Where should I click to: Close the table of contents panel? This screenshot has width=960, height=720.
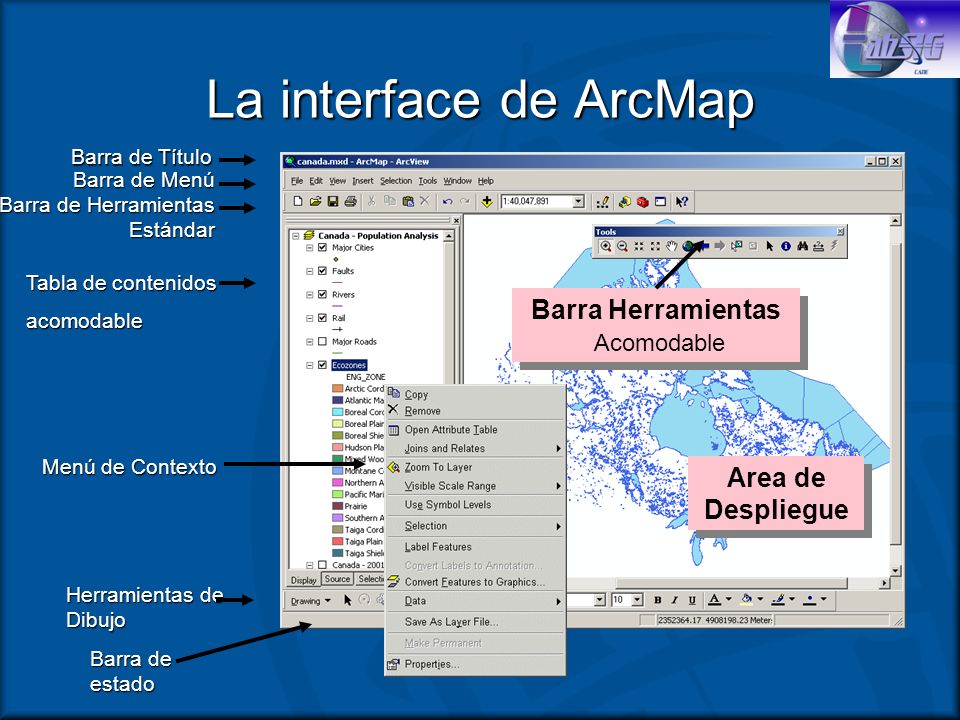tap(456, 220)
